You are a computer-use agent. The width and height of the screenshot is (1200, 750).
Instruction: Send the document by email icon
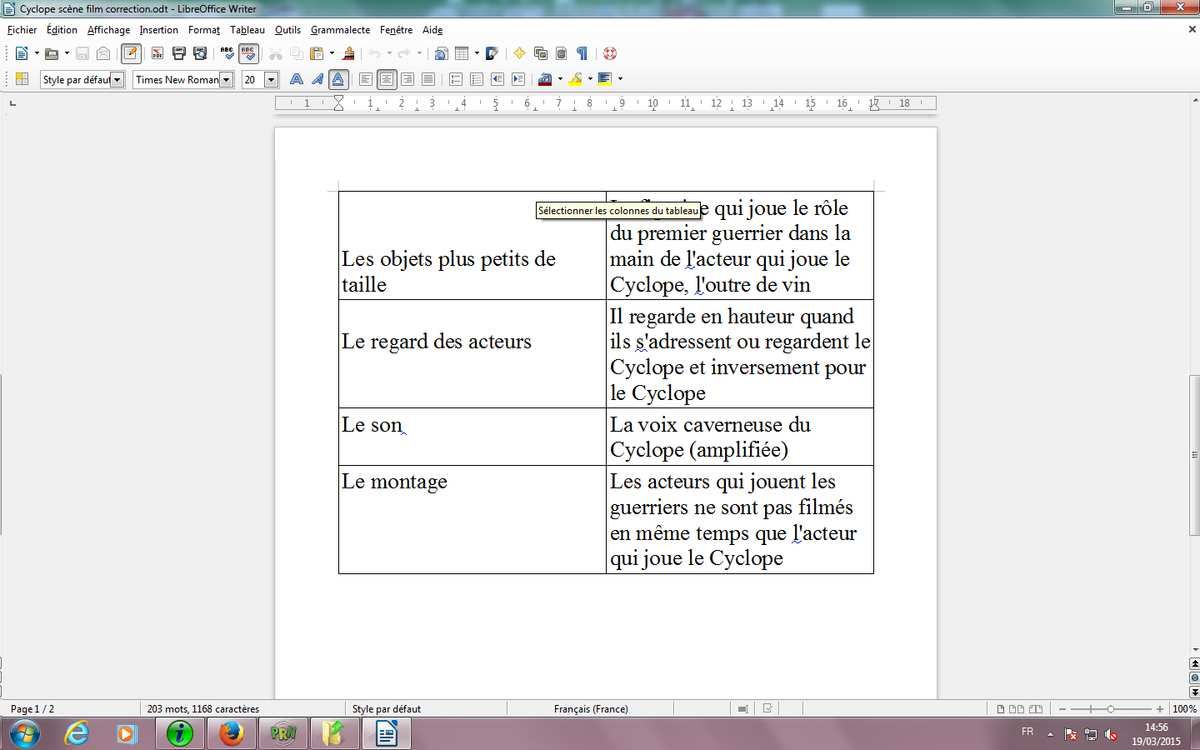(x=103, y=53)
